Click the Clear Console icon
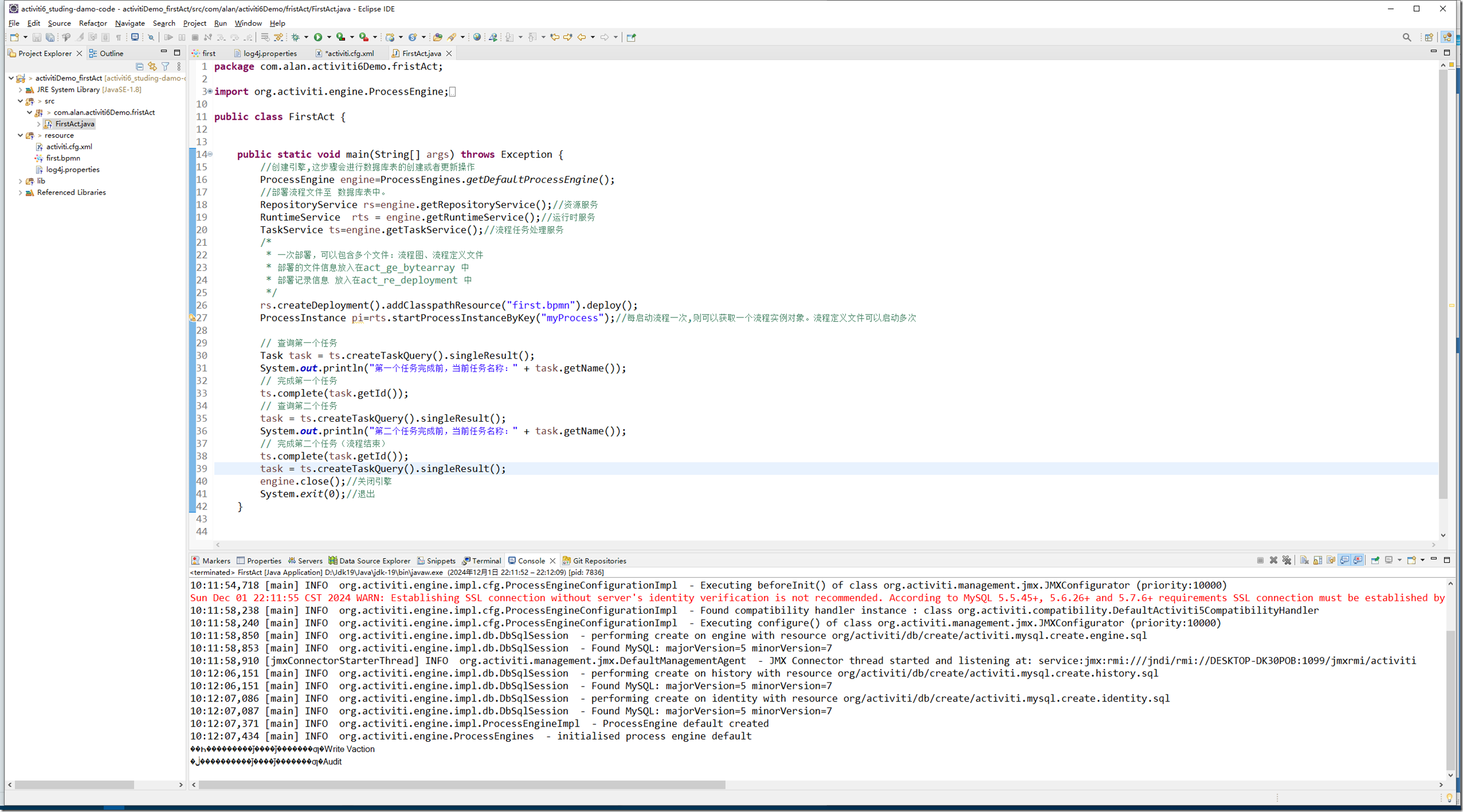This screenshot has height=812, width=1463. (1304, 560)
